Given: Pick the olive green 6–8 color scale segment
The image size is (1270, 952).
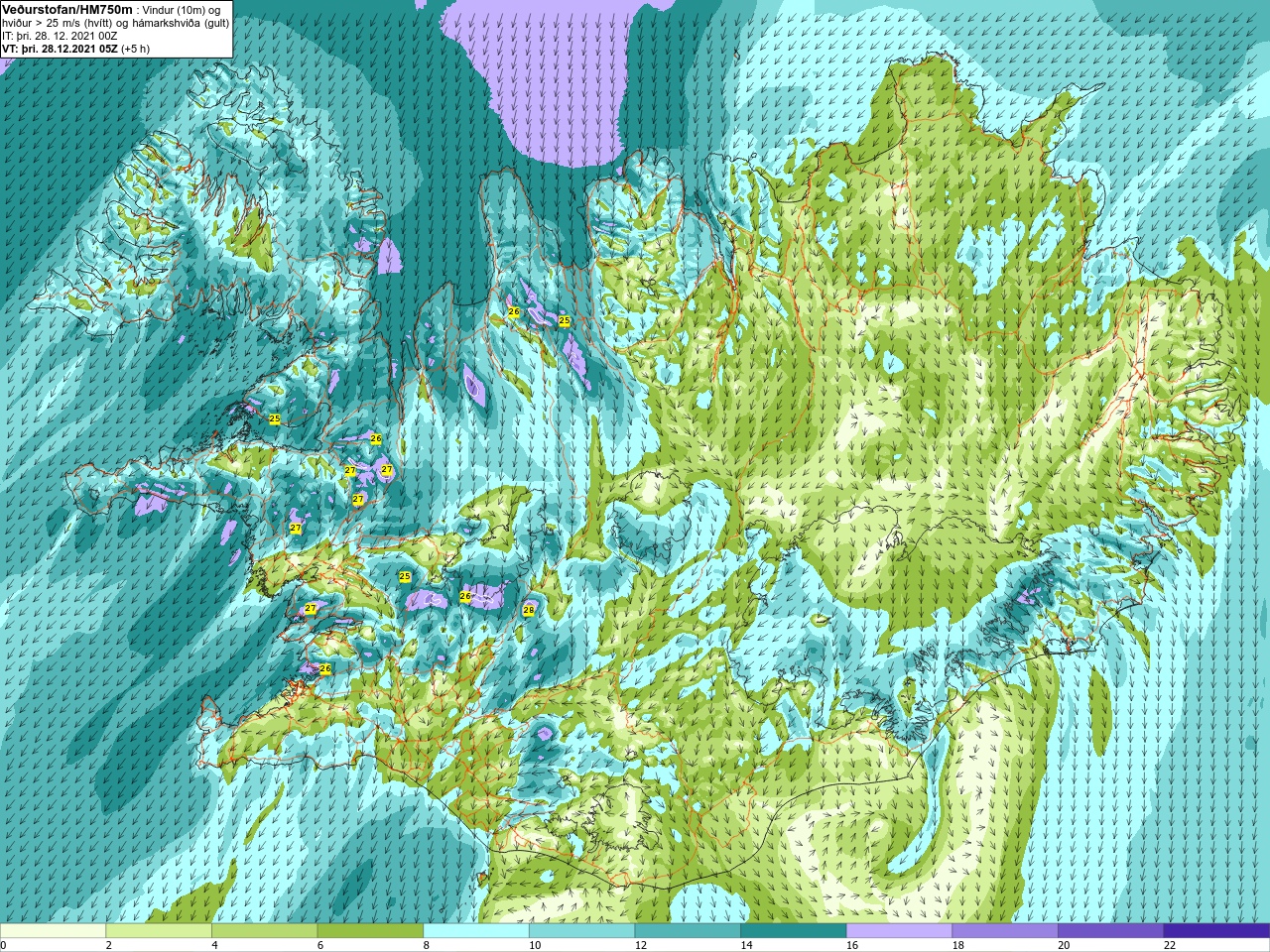Looking at the screenshot, I should [370, 931].
